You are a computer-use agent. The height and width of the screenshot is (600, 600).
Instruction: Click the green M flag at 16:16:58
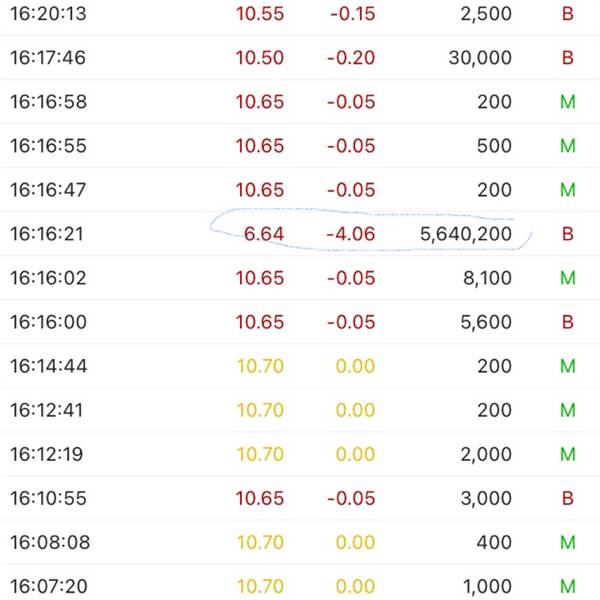(x=567, y=102)
